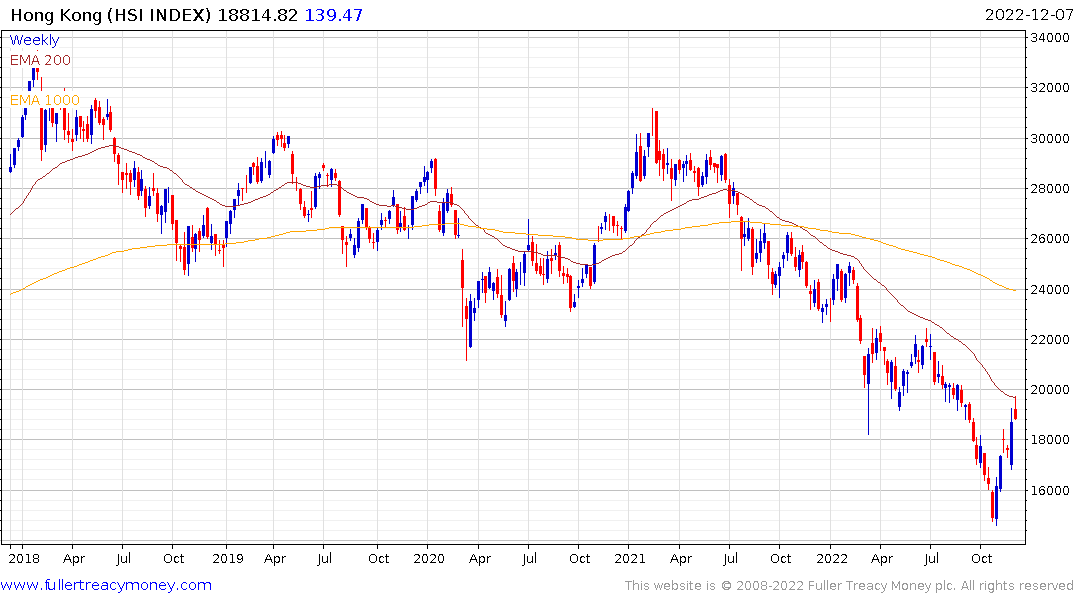Click the EMA 1000 legend label
The image size is (1075, 600).
[x=45, y=100]
